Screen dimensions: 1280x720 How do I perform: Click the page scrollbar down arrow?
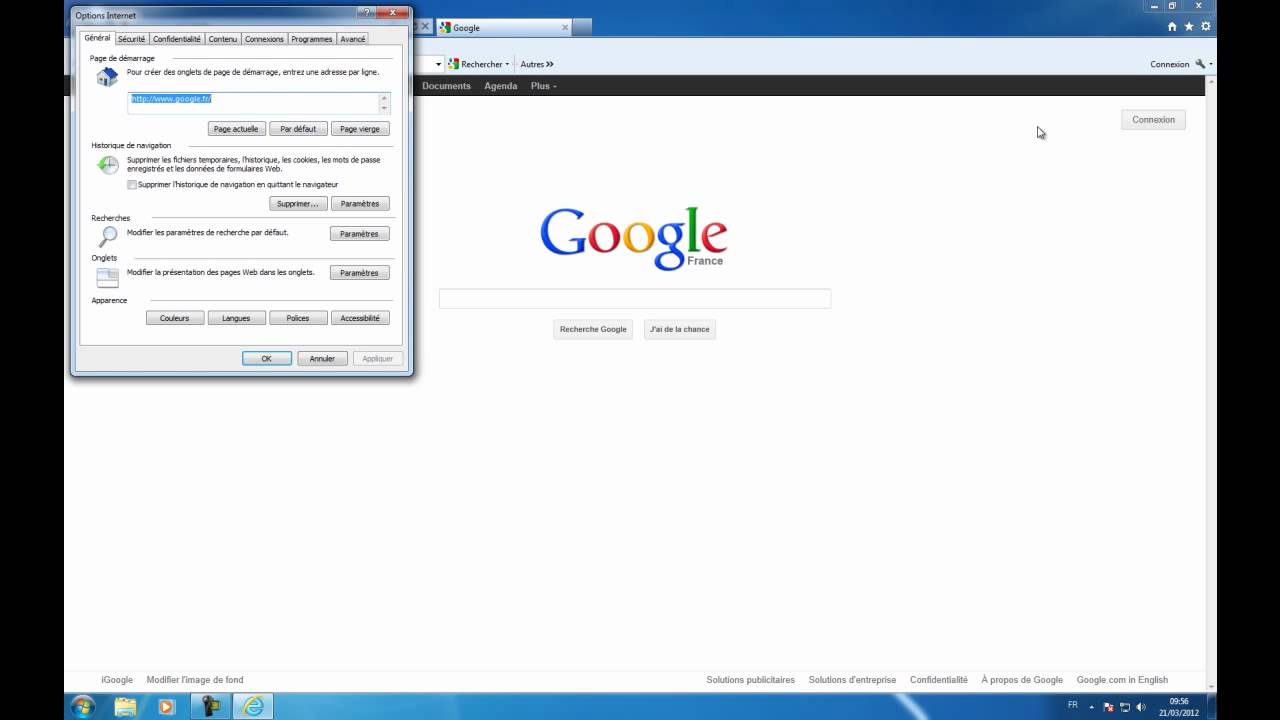(x=1212, y=687)
